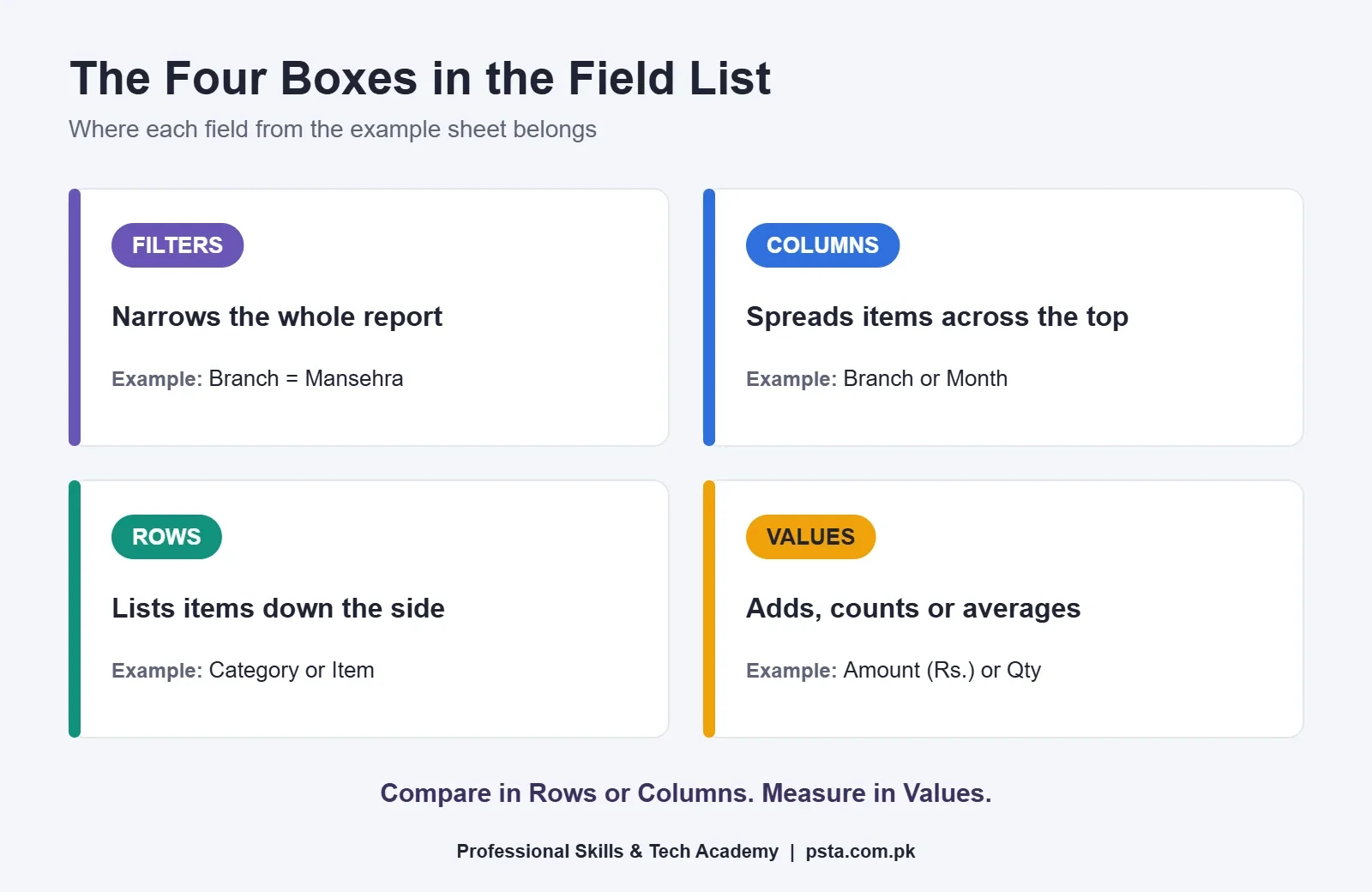
Task: Select the green accent bar on Rows card
Action: 75,609
